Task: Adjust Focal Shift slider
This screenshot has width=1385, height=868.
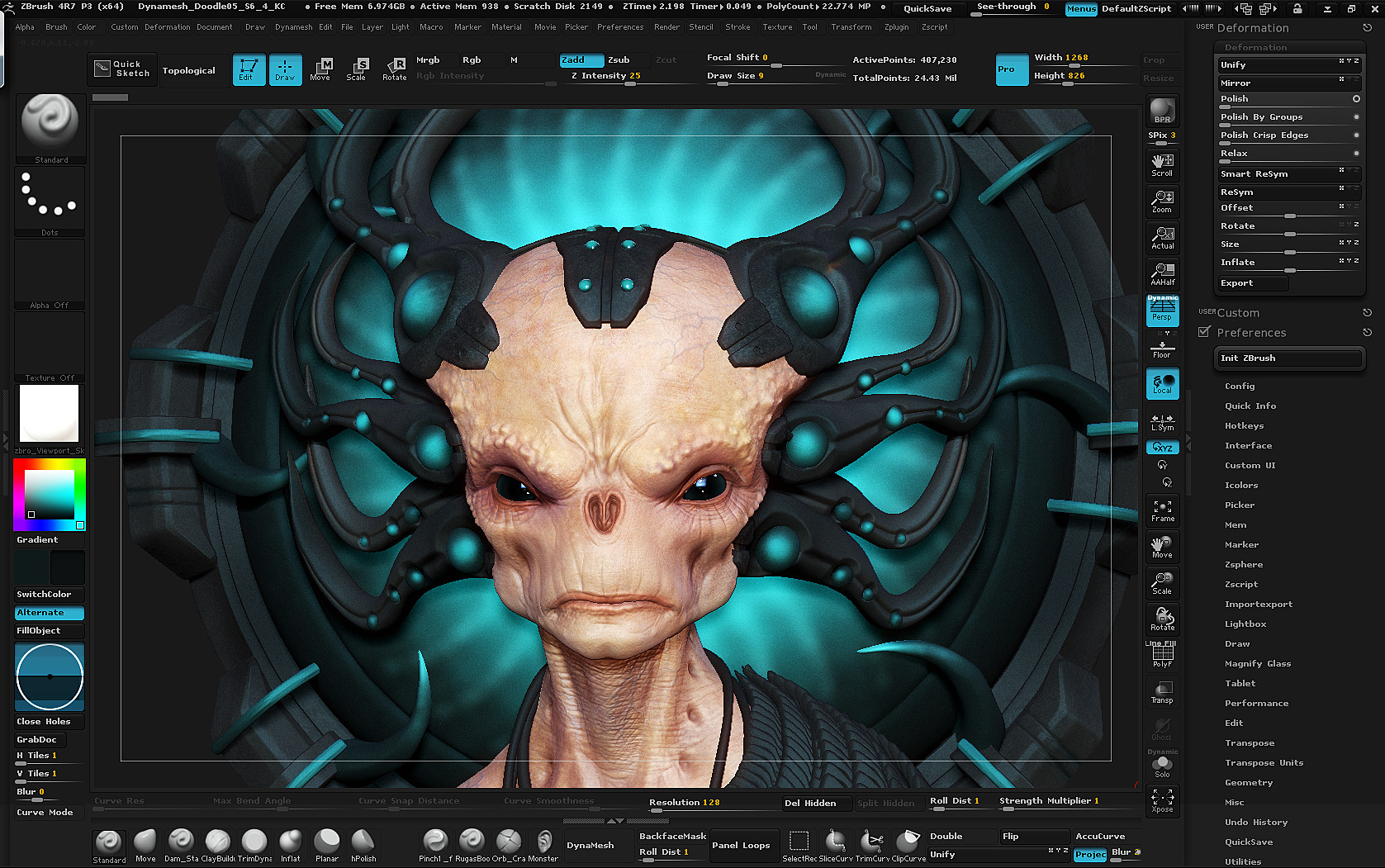Action: tap(774, 59)
